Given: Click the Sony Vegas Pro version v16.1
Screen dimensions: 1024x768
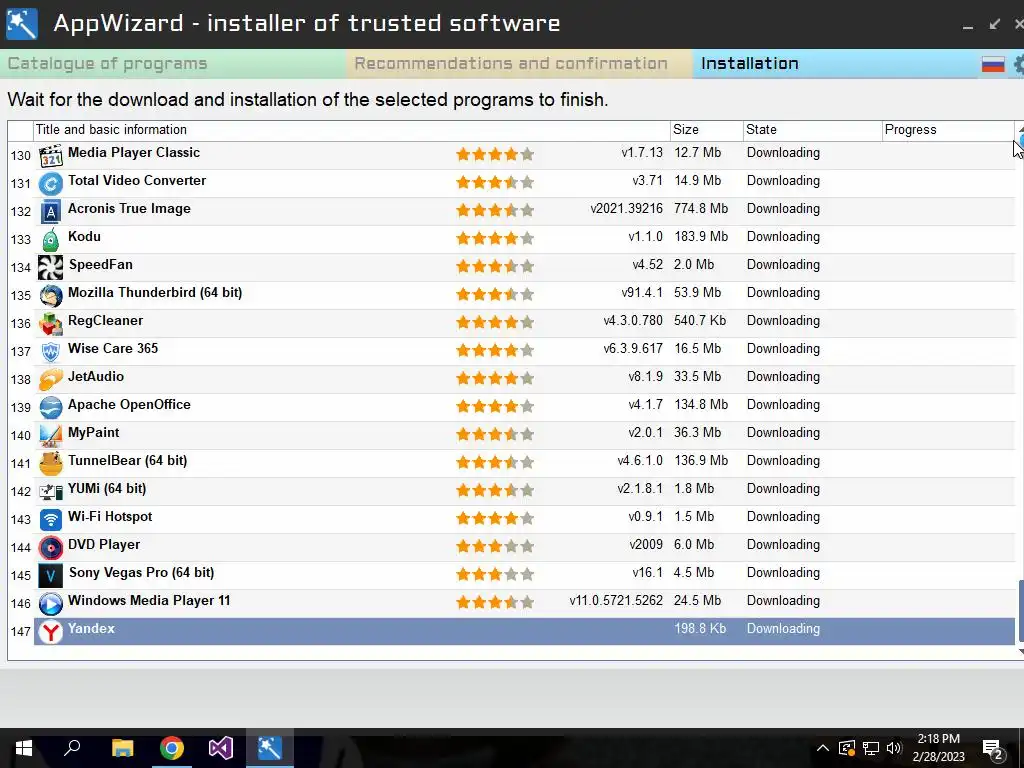Looking at the screenshot, I should point(647,573).
